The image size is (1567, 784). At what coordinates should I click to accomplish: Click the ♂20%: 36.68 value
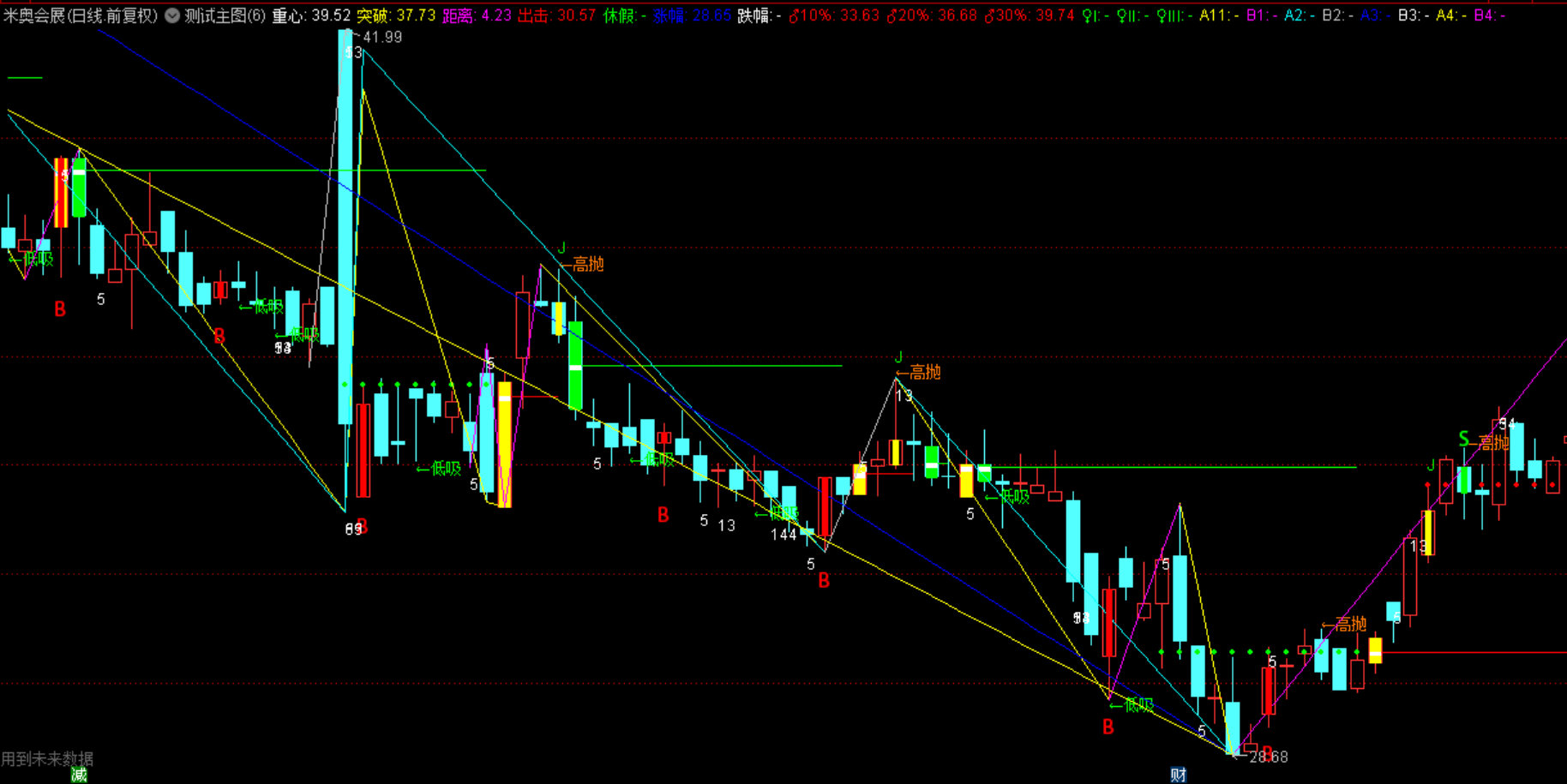[932, 15]
